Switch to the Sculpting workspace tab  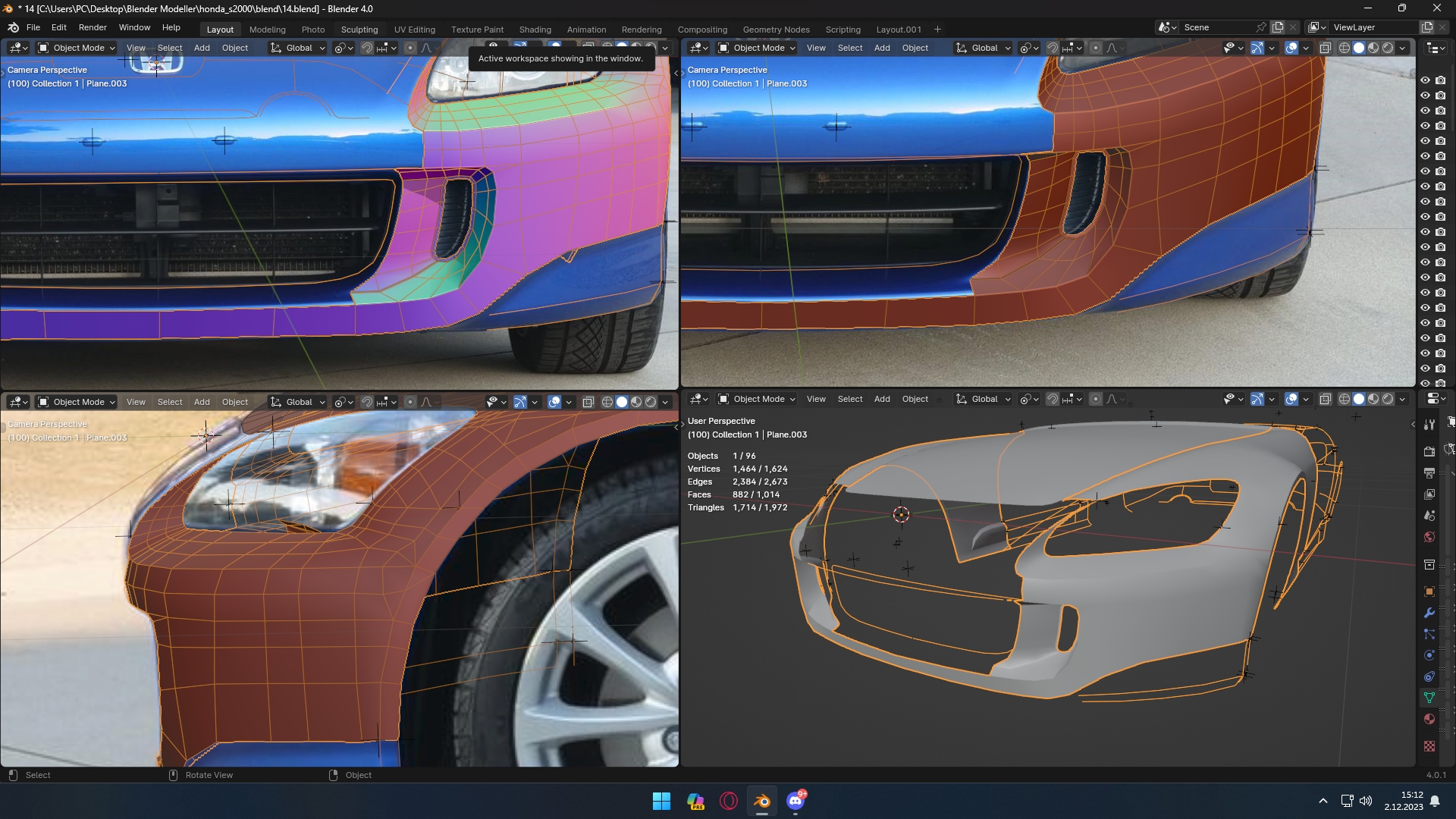point(359,30)
